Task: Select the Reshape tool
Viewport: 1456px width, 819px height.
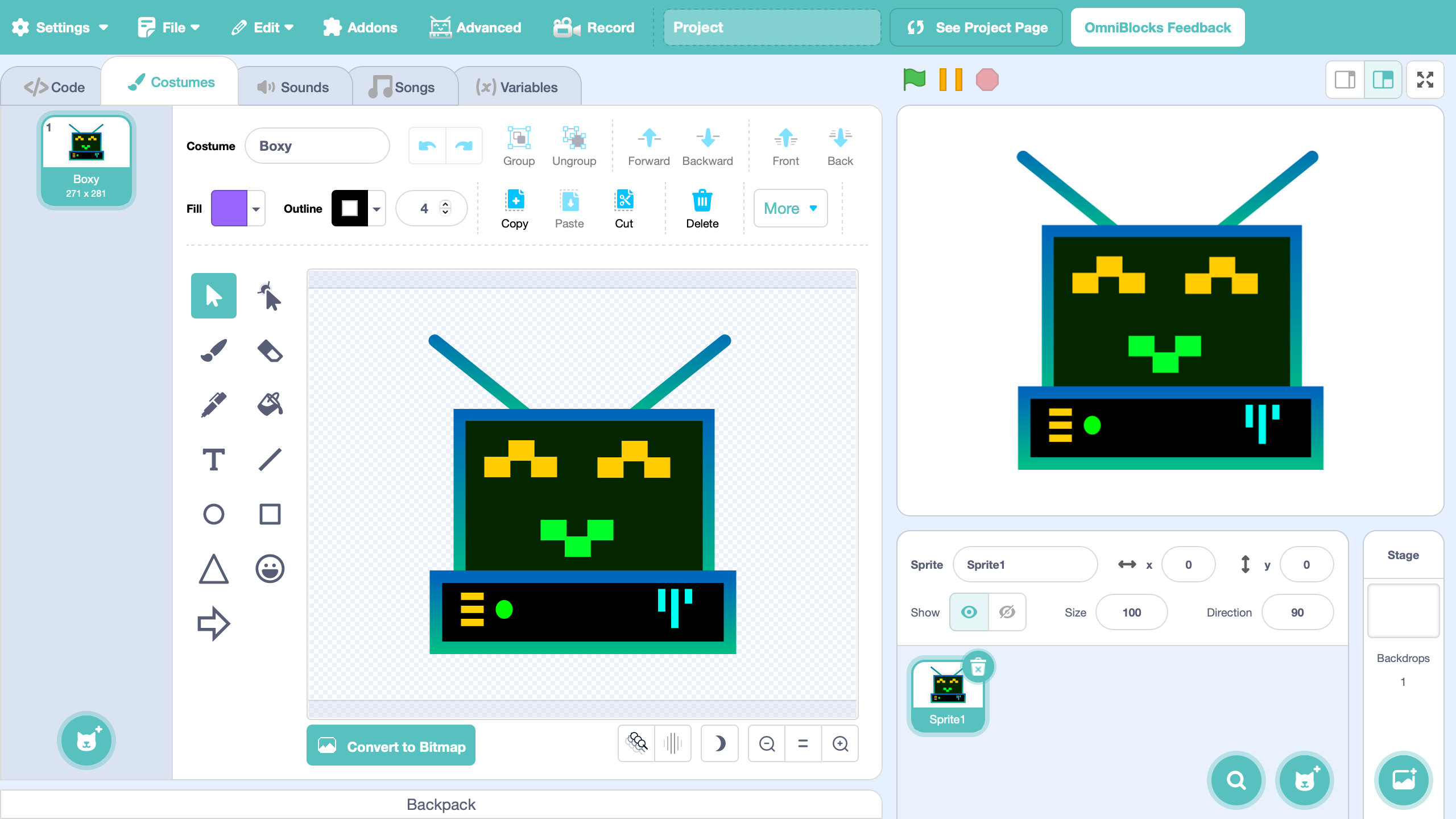Action: (x=270, y=296)
